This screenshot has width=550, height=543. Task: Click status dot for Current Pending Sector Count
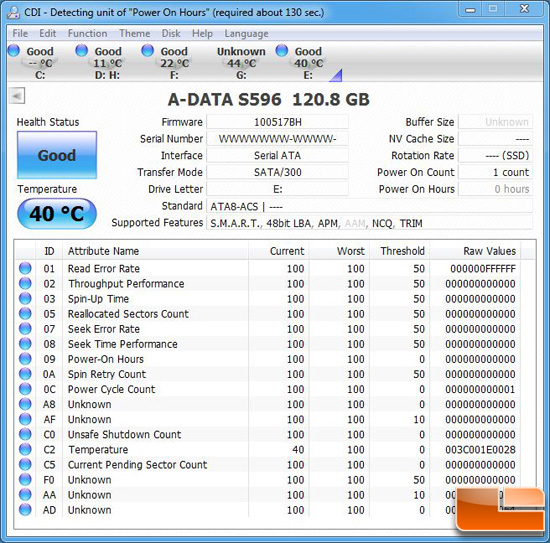pyautogui.click(x=25, y=464)
